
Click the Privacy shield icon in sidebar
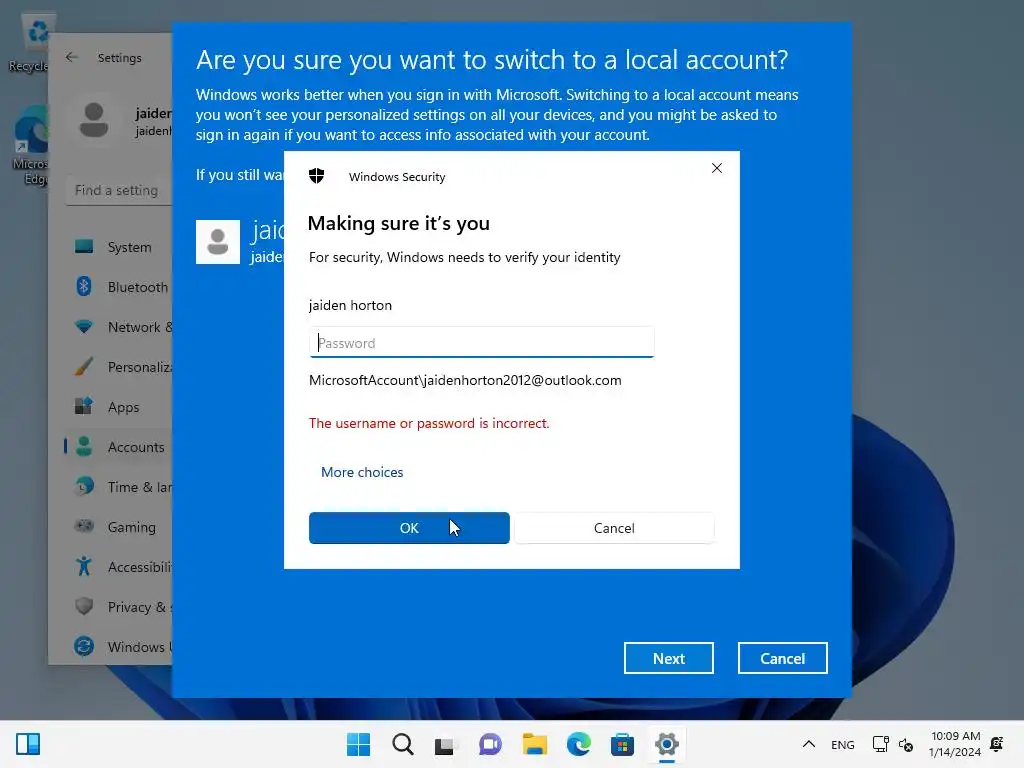click(x=84, y=606)
